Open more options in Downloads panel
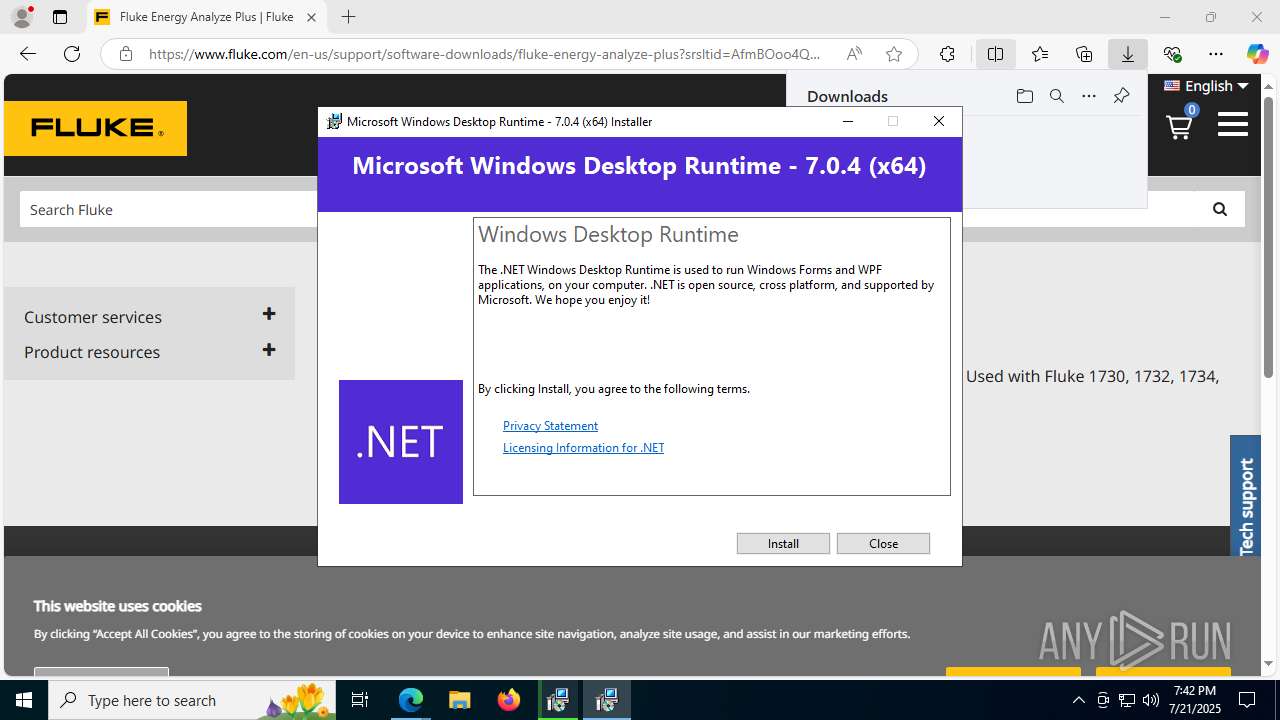Screen dimensions: 1280x720 (1089, 96)
